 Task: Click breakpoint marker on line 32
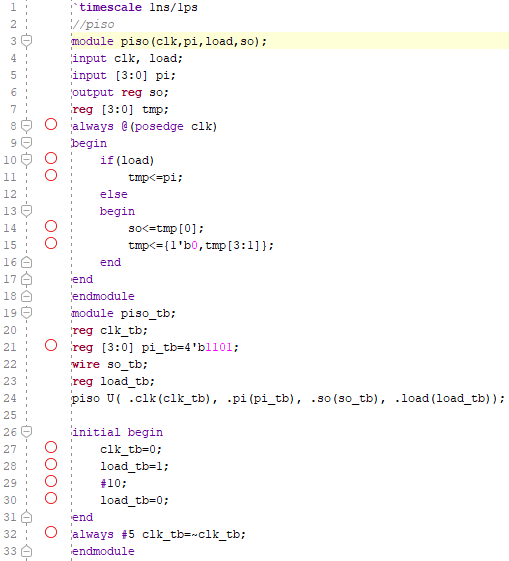[51, 532]
